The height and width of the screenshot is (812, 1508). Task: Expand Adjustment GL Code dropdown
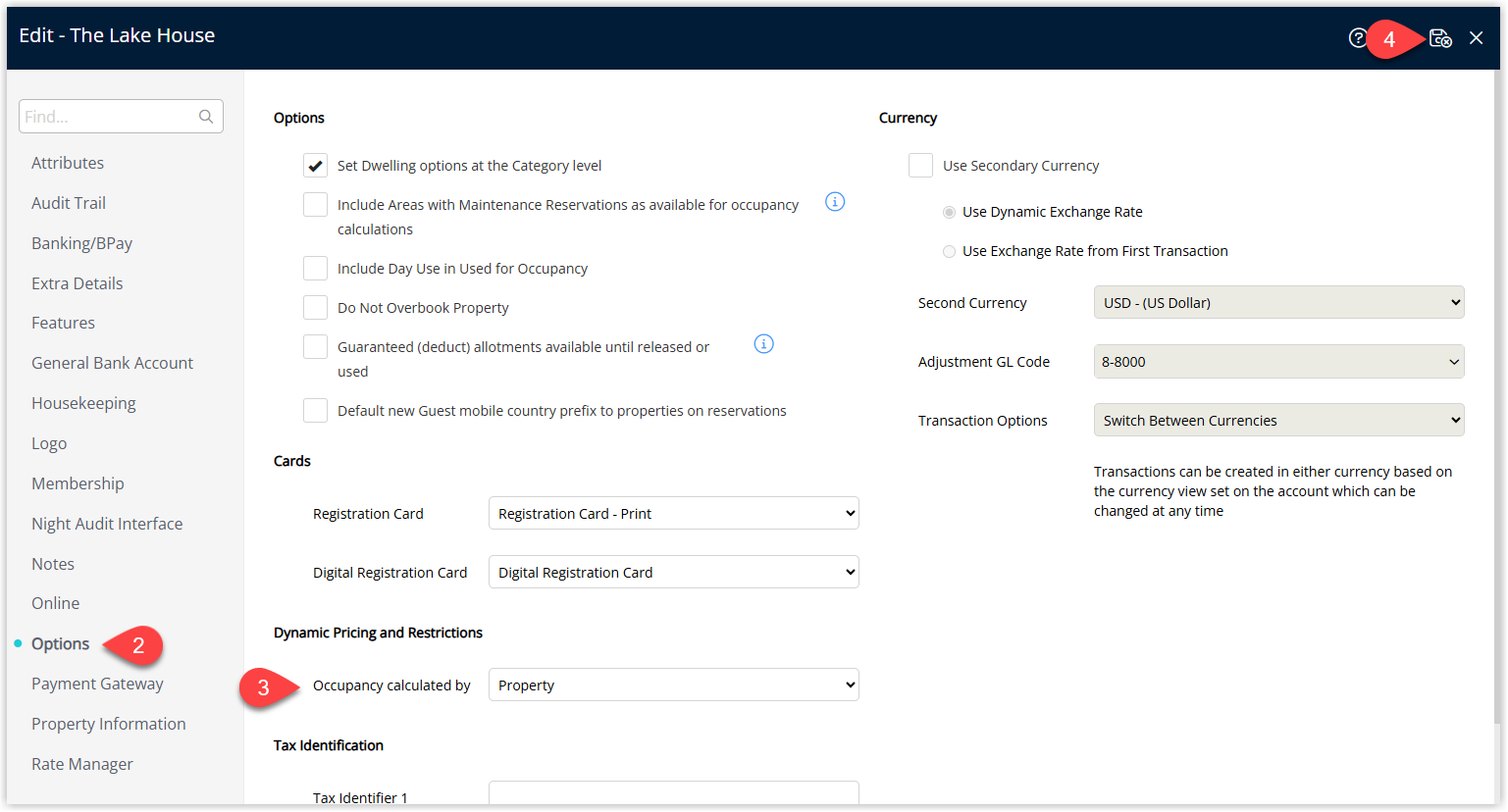[1278, 361]
